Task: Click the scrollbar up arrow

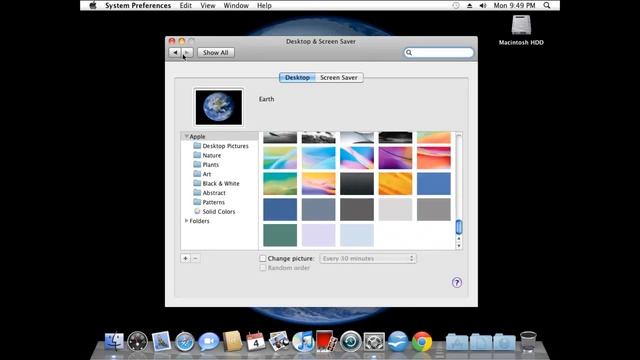Action: (x=459, y=239)
